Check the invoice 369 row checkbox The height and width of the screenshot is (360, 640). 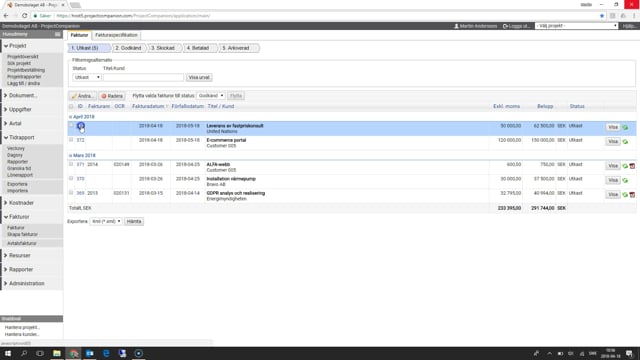pyautogui.click(x=71, y=193)
